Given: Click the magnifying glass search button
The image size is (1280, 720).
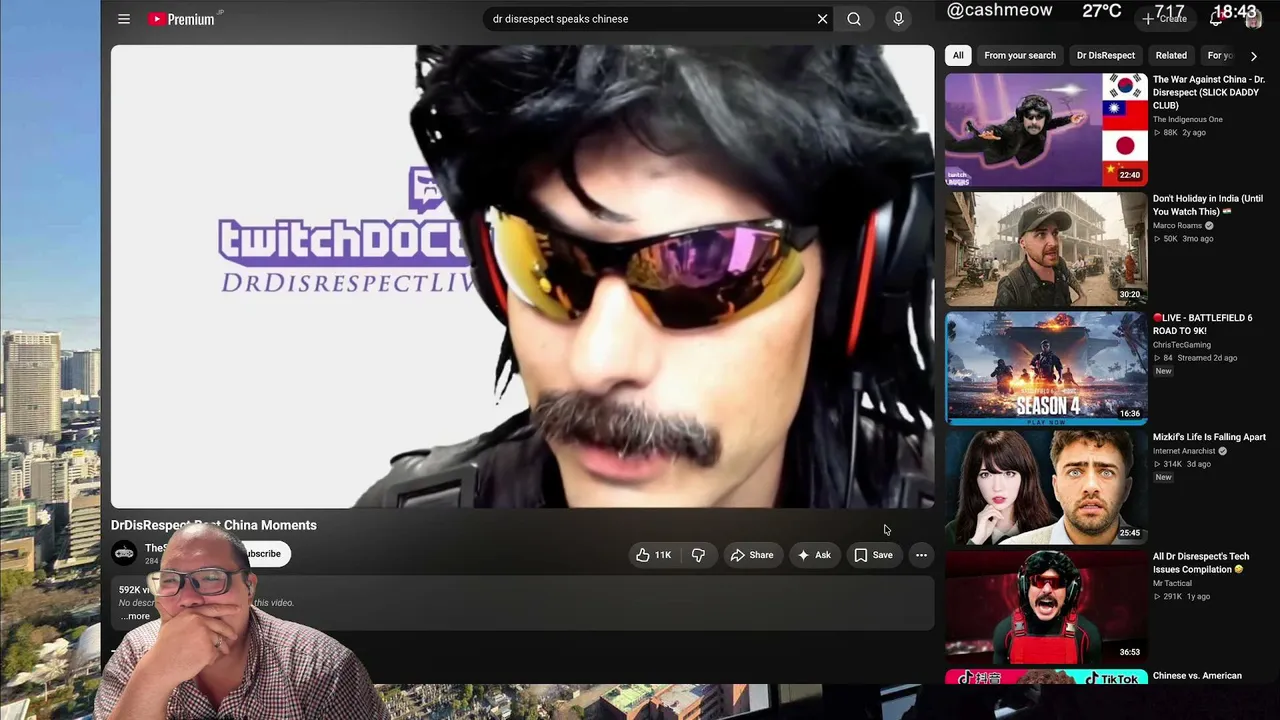Looking at the screenshot, I should (854, 19).
